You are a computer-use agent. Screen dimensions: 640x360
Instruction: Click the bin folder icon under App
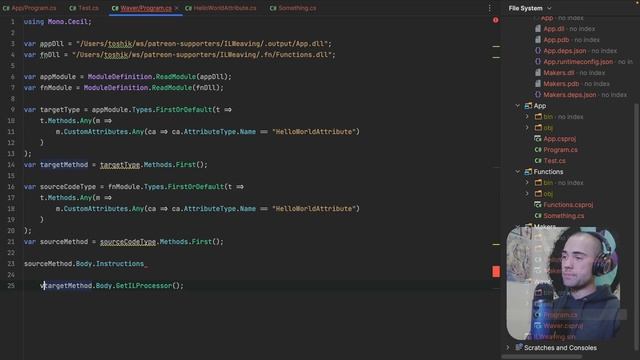coord(538,117)
